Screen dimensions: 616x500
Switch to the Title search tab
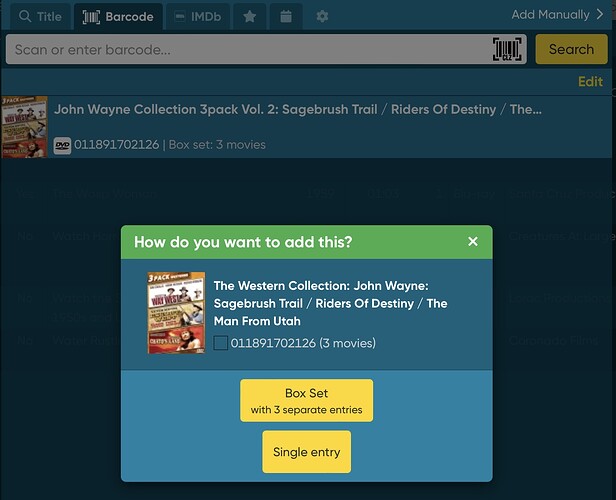pyautogui.click(x=37, y=17)
